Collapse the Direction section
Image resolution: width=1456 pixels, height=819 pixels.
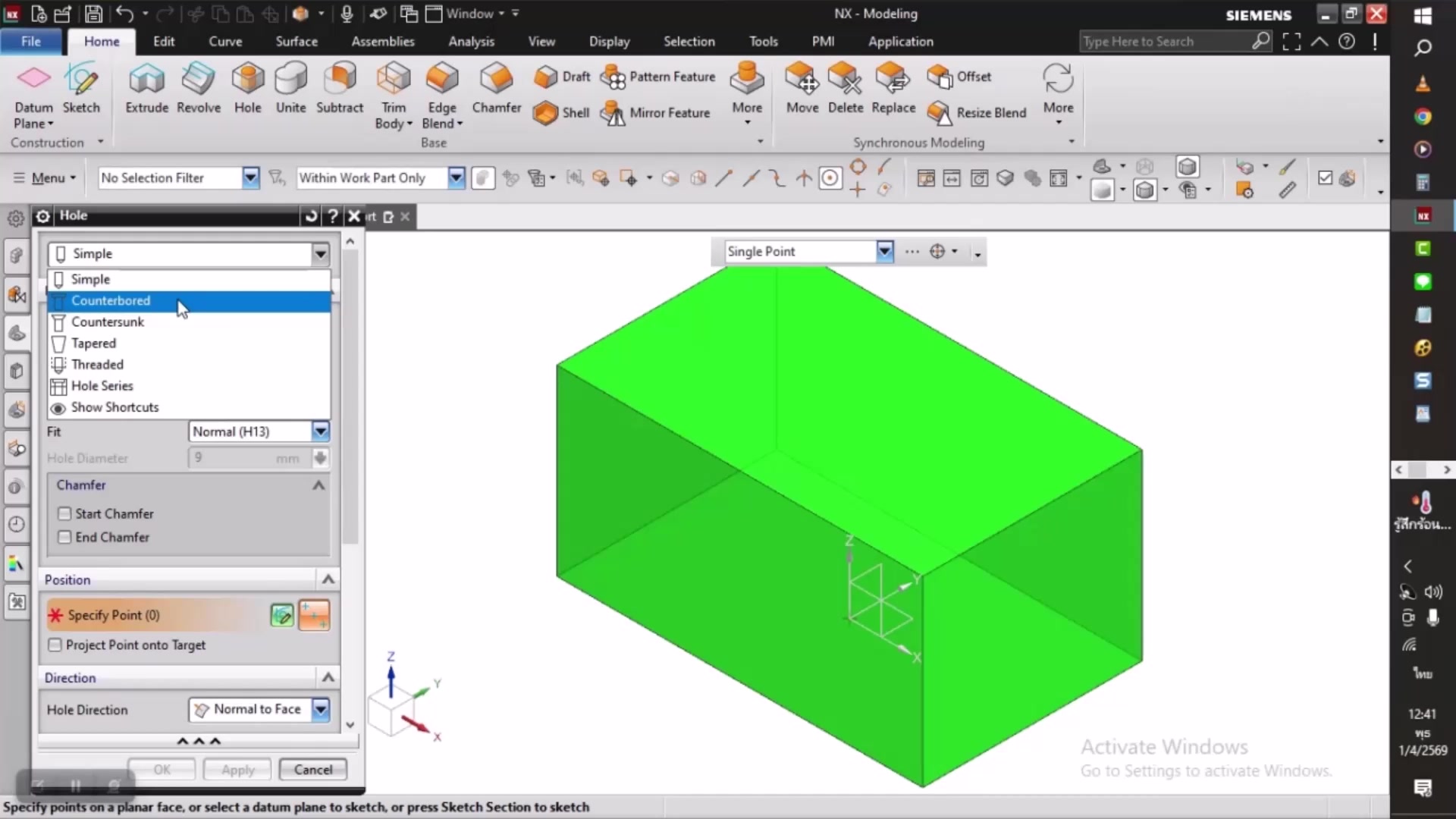[328, 677]
